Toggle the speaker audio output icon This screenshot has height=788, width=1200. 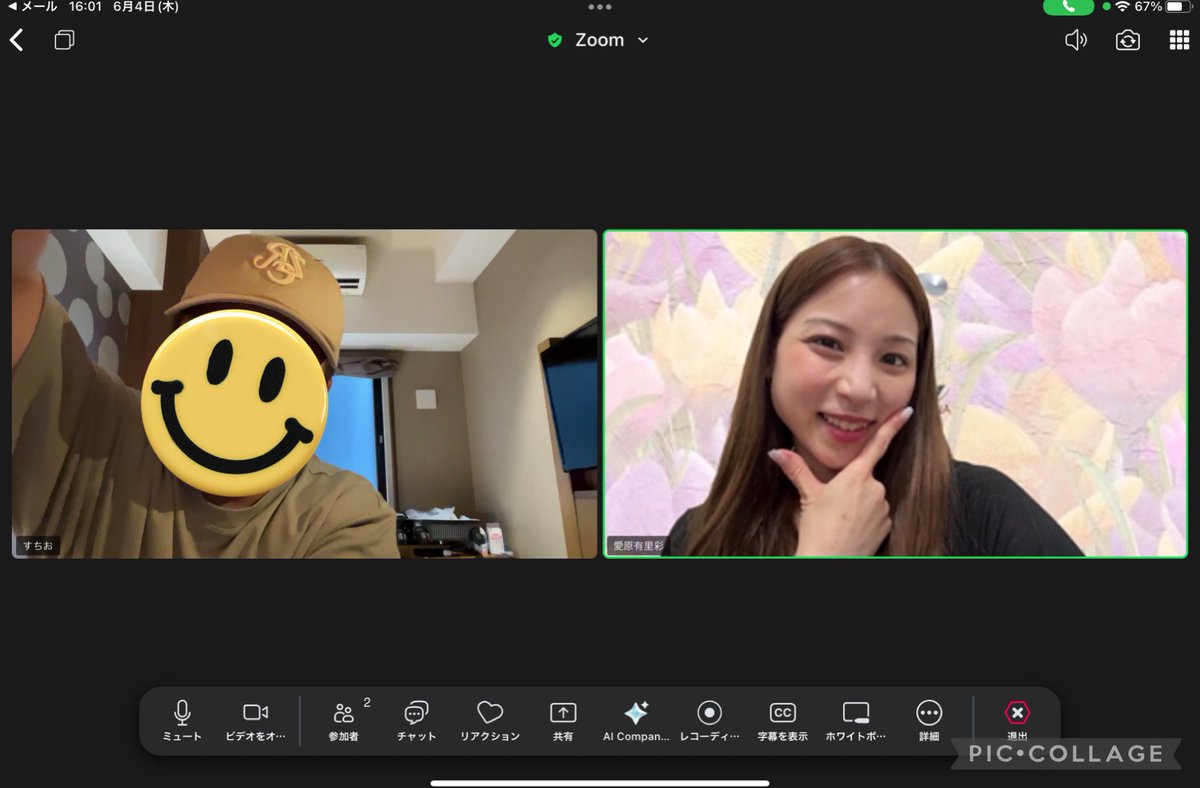(x=1076, y=40)
